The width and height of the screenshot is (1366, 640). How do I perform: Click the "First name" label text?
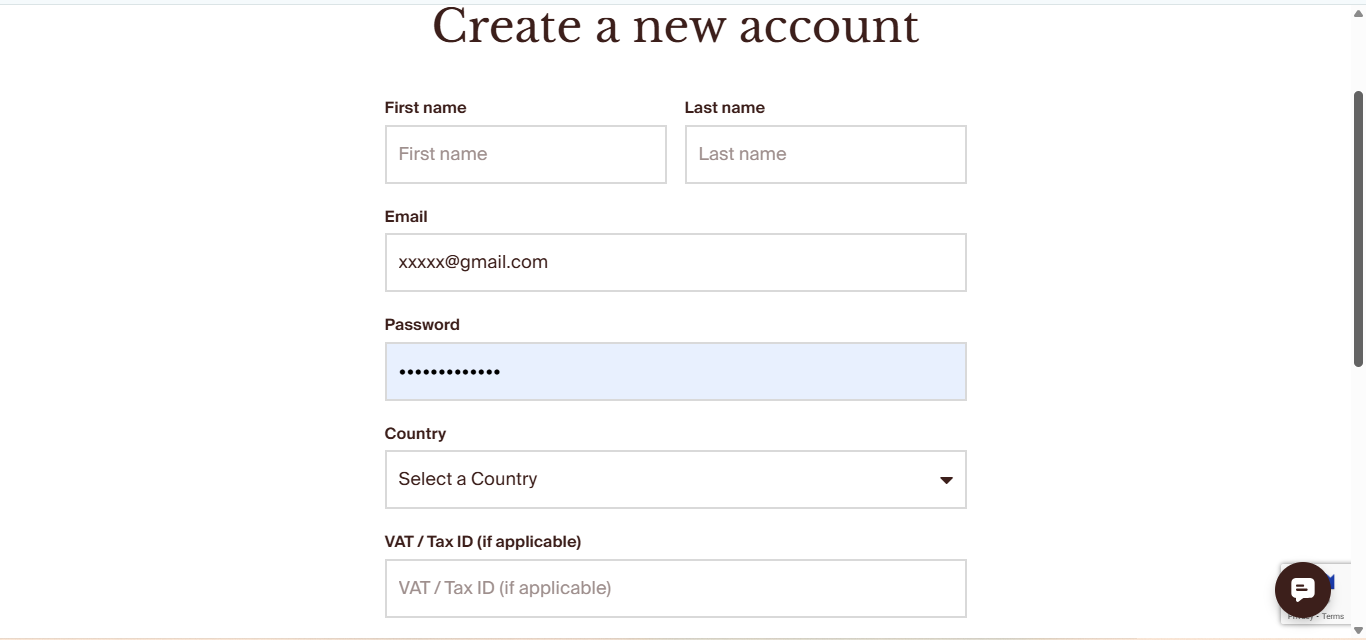pyautogui.click(x=425, y=108)
